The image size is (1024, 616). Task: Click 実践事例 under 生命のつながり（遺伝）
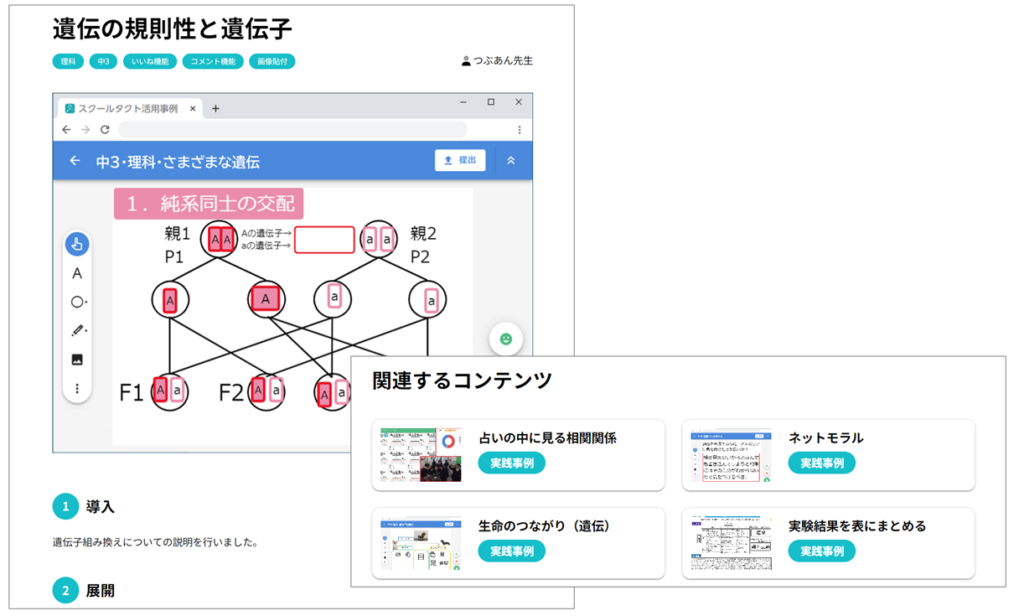coord(512,551)
